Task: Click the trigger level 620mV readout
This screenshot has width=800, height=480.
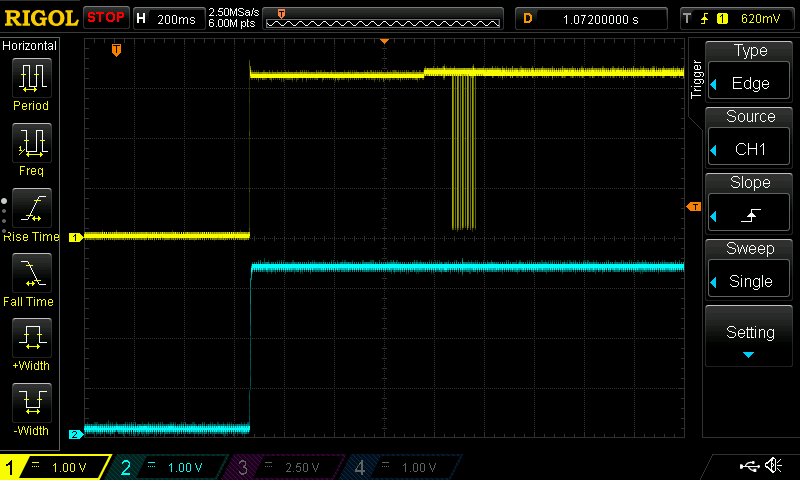Action: tap(760, 19)
